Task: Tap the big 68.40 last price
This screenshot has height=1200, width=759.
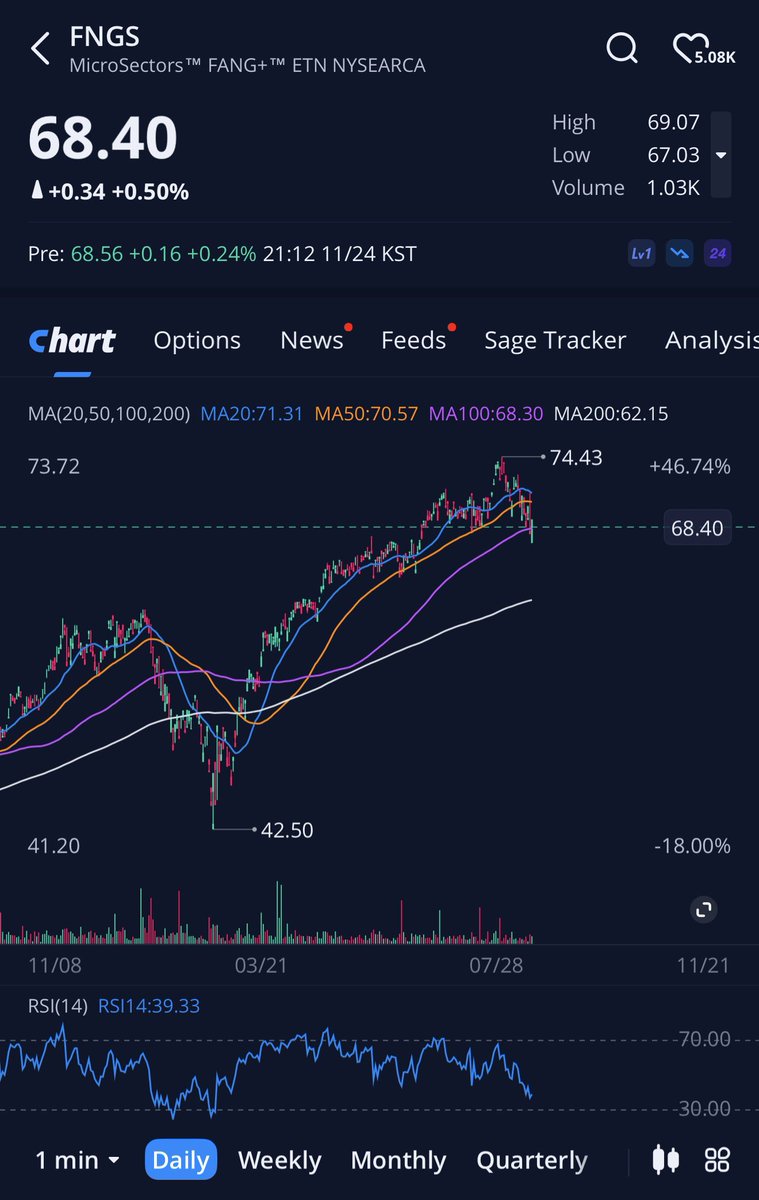Action: click(103, 138)
